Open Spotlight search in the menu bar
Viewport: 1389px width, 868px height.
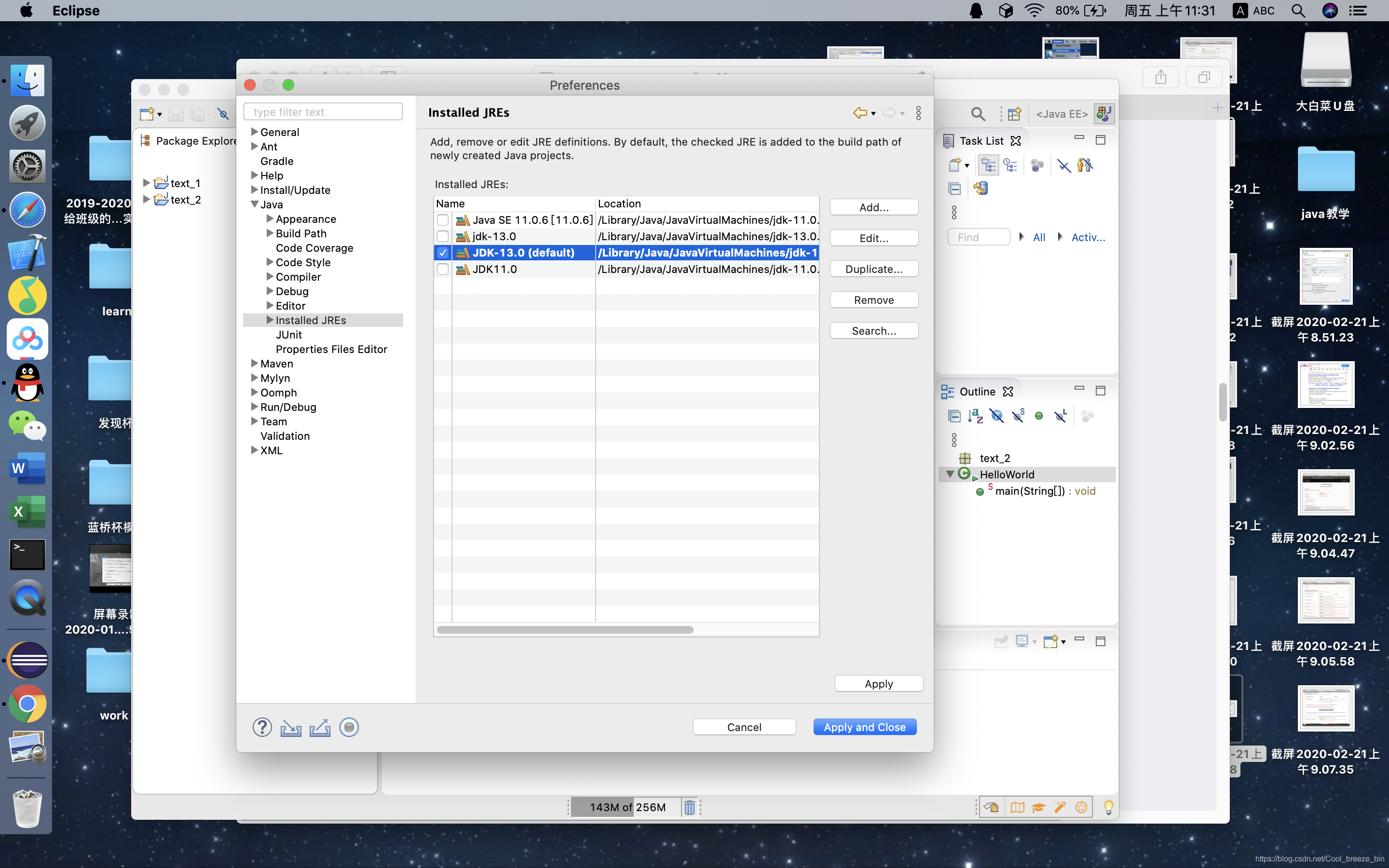pyautogui.click(x=1298, y=10)
